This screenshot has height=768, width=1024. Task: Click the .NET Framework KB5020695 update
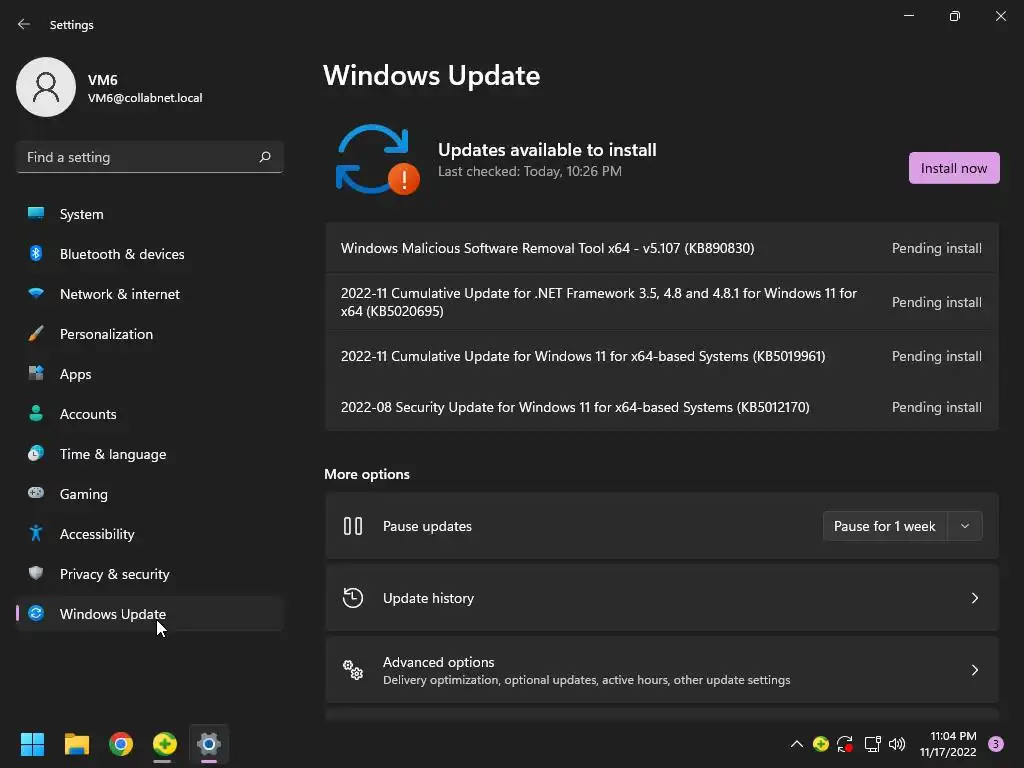[x=662, y=302]
